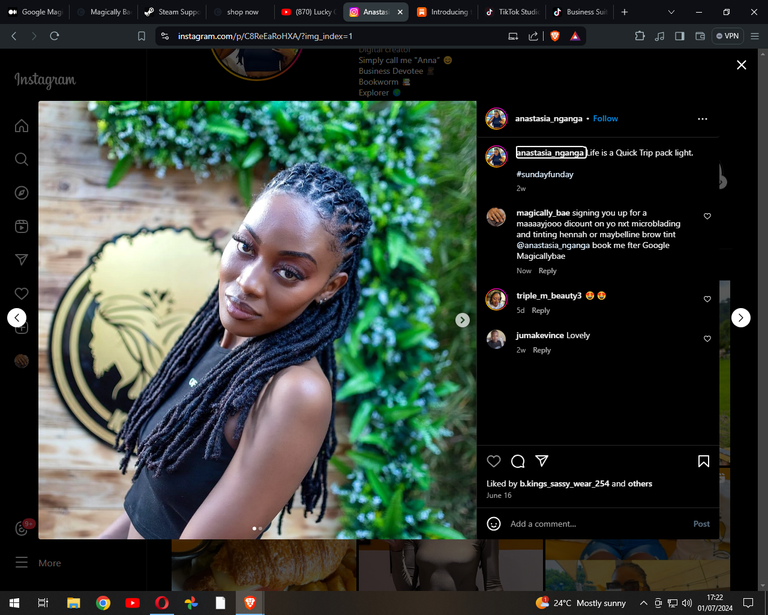Image resolution: width=768 pixels, height=615 pixels.
Task: Open Notifications heart icon in sidebar
Action: tap(22, 293)
